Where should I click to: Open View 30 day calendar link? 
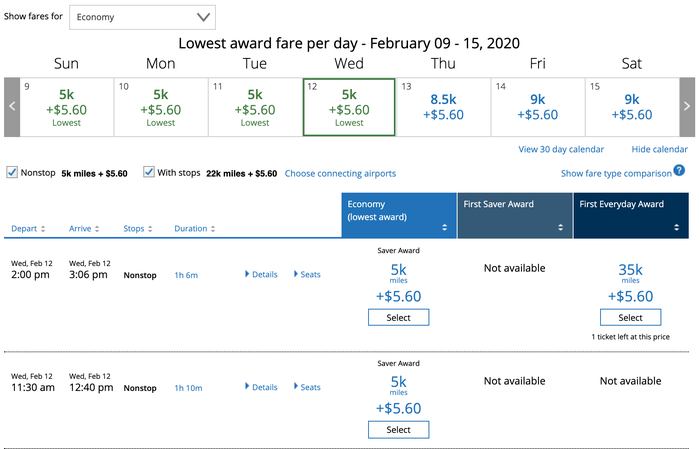click(x=561, y=150)
